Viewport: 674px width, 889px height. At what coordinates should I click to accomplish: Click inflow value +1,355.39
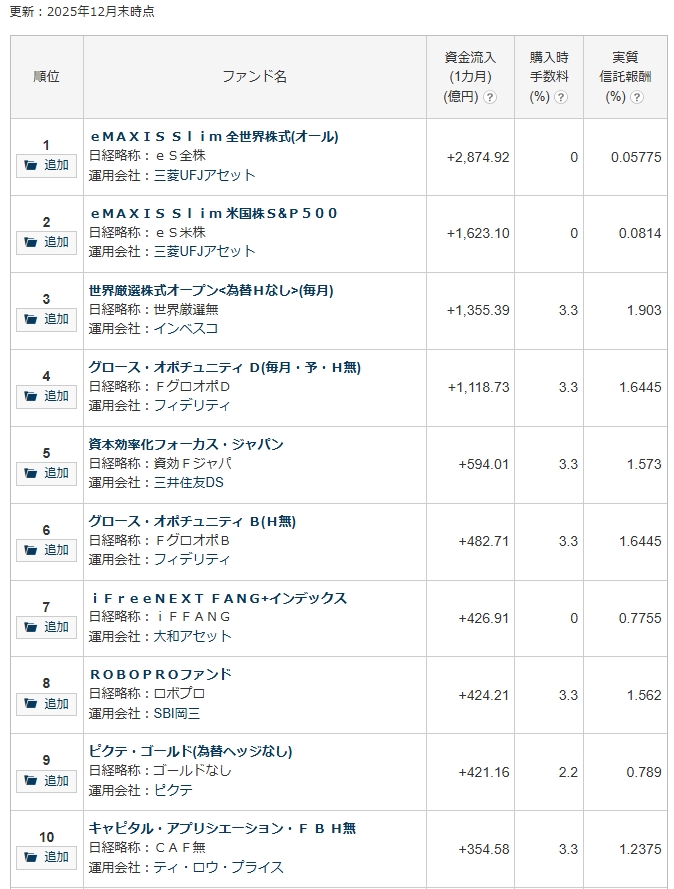478,311
